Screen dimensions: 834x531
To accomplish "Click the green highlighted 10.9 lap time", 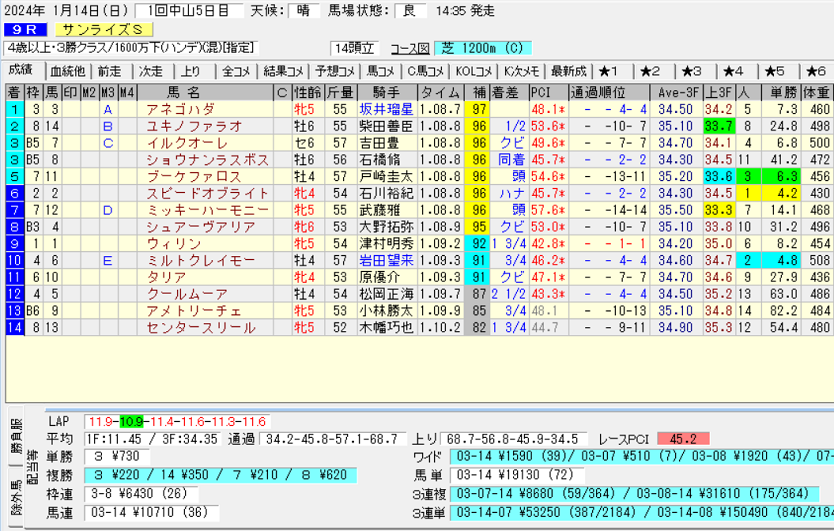I will pos(133,422).
